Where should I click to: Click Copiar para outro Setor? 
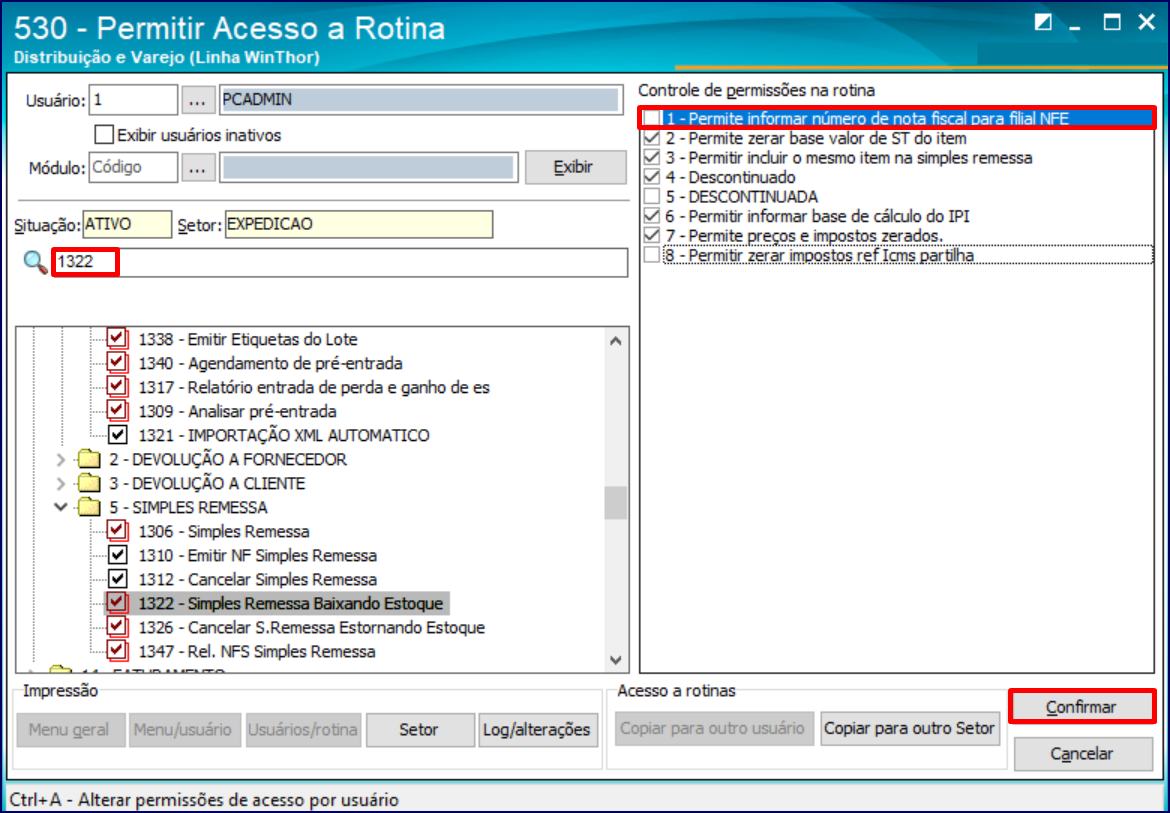coord(910,728)
